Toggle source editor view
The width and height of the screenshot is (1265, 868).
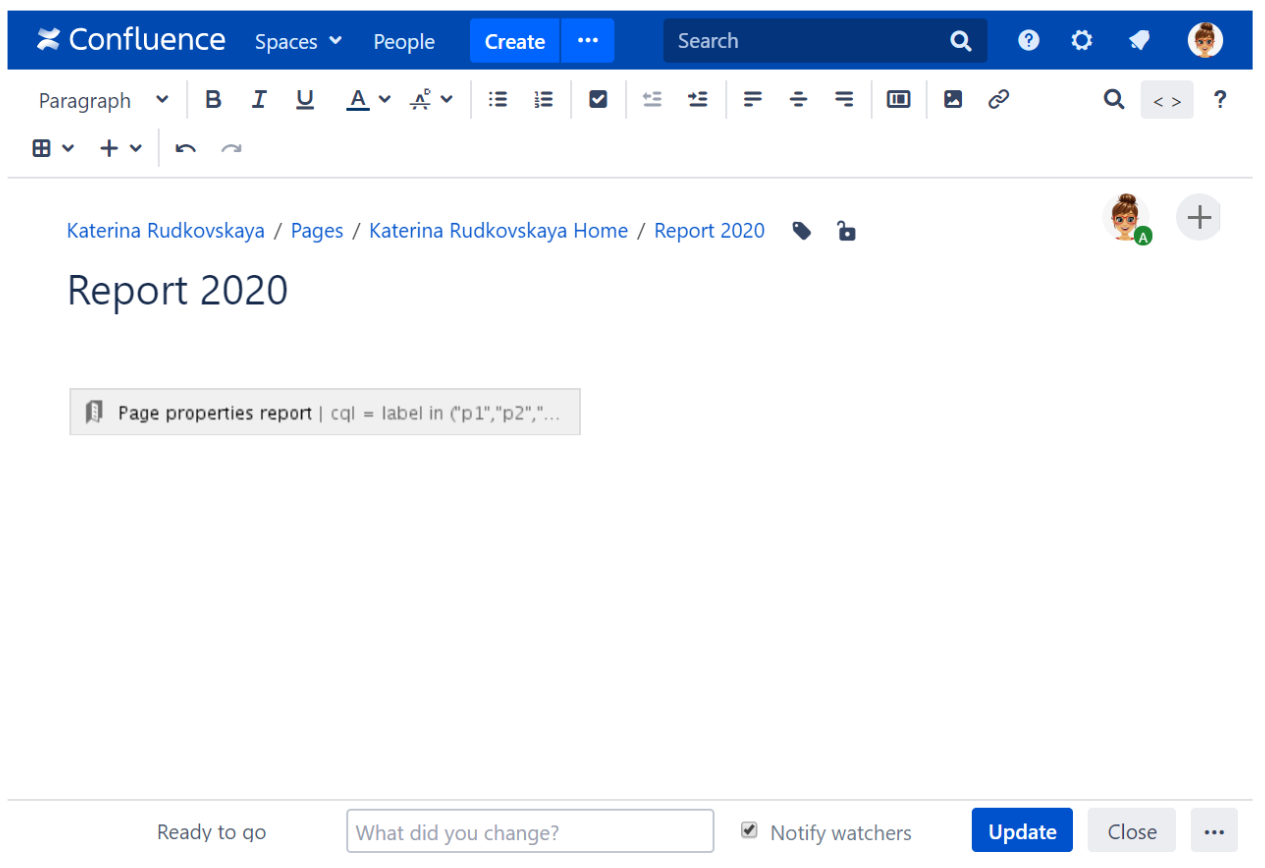click(x=1166, y=100)
